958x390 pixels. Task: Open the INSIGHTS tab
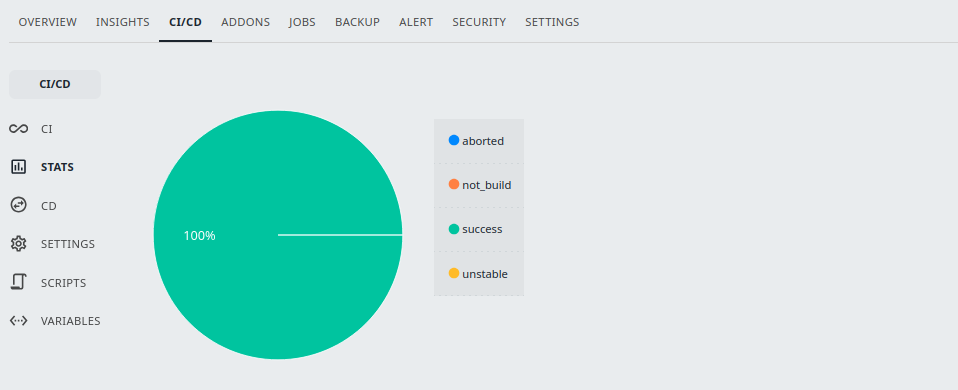point(122,22)
